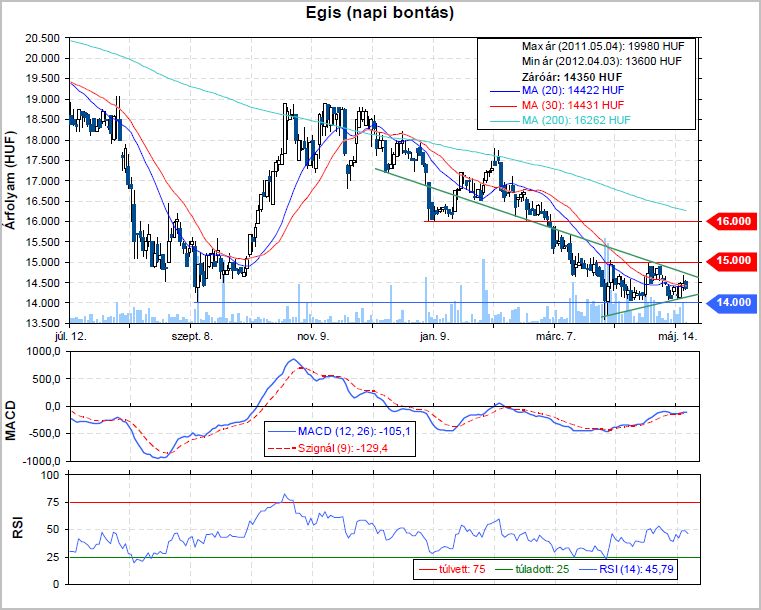The image size is (761, 610).
Task: Click the "Záróár: 14350 HUF" value
Action: pyautogui.click(x=572, y=77)
